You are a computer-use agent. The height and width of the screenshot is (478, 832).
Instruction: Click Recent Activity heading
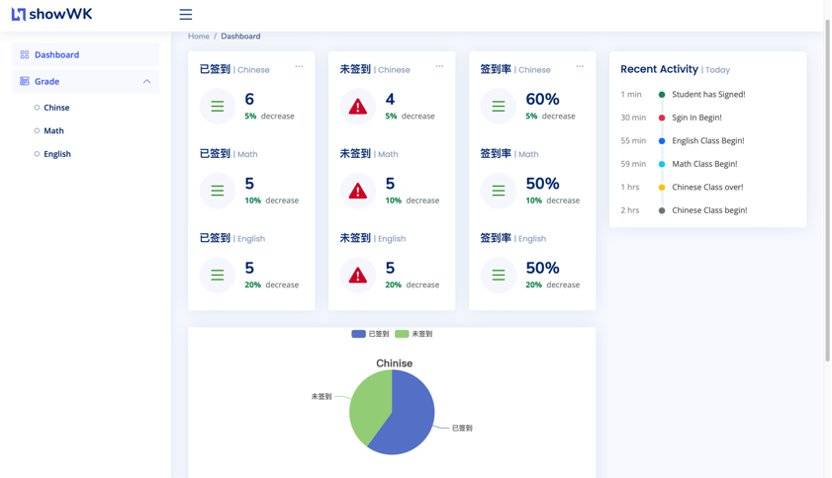659,69
